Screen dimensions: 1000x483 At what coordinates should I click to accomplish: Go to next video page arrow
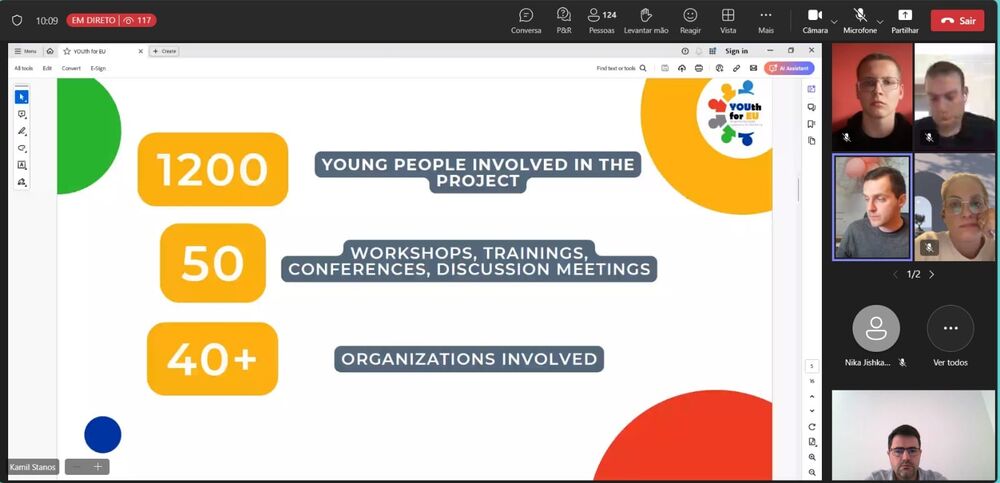pos(932,274)
